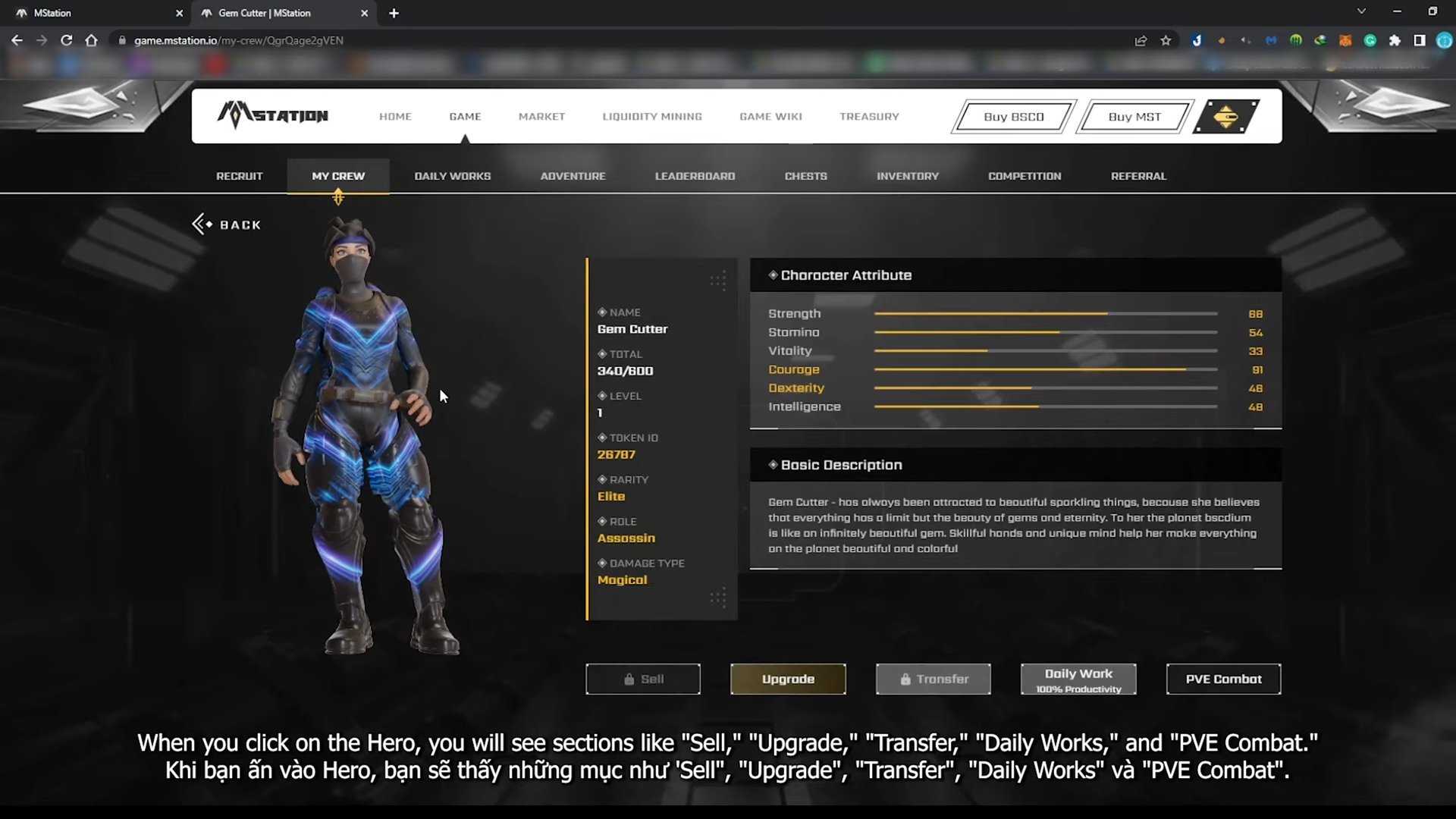Click the PVE Combat button
Screen dimensions: 1456x819
pyautogui.click(x=1224, y=679)
